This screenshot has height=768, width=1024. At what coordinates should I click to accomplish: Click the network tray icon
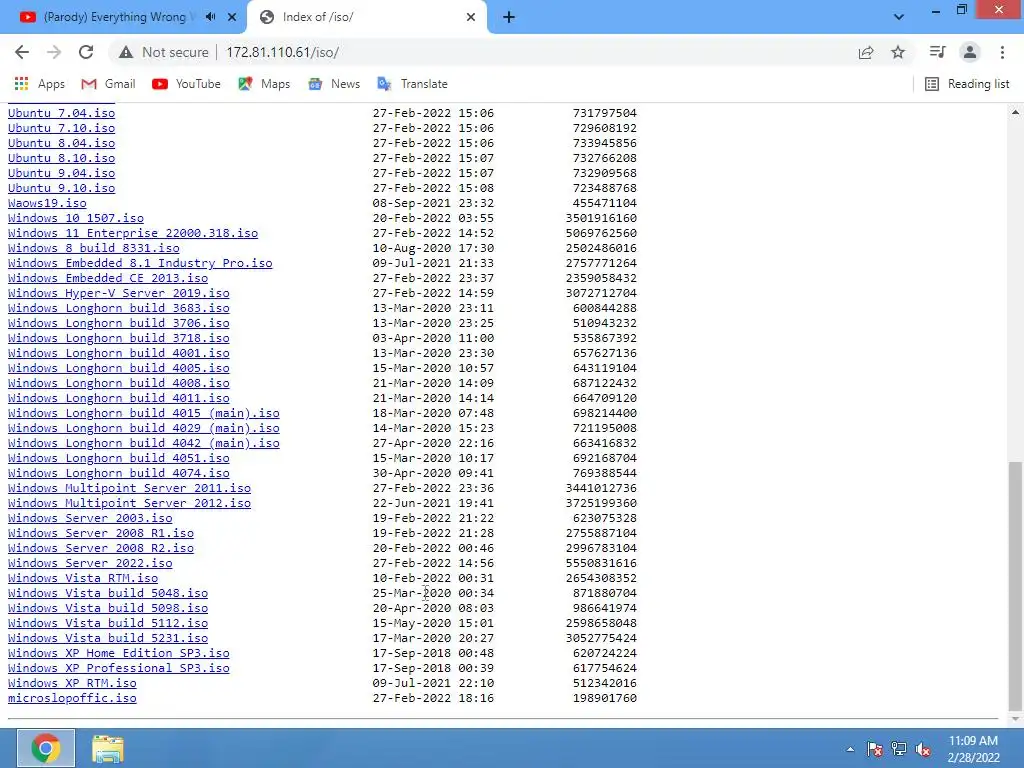point(899,749)
